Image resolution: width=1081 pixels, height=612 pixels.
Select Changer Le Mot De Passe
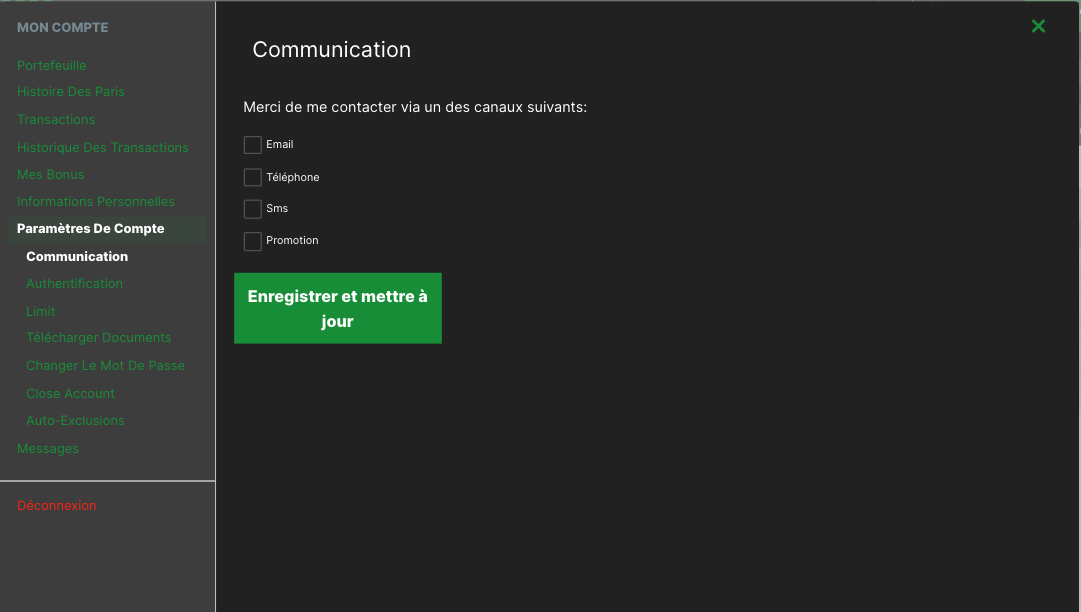click(105, 366)
